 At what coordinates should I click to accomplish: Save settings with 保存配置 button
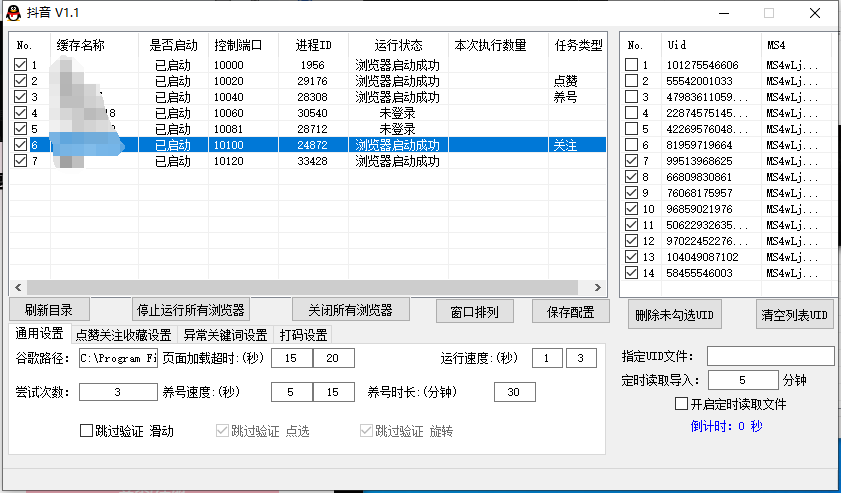click(x=570, y=311)
